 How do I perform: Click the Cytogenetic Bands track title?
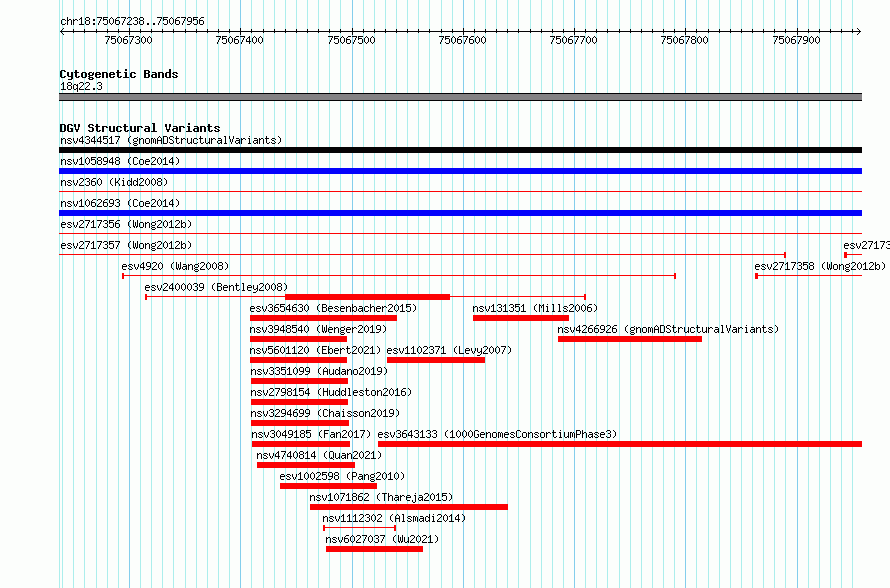119,74
